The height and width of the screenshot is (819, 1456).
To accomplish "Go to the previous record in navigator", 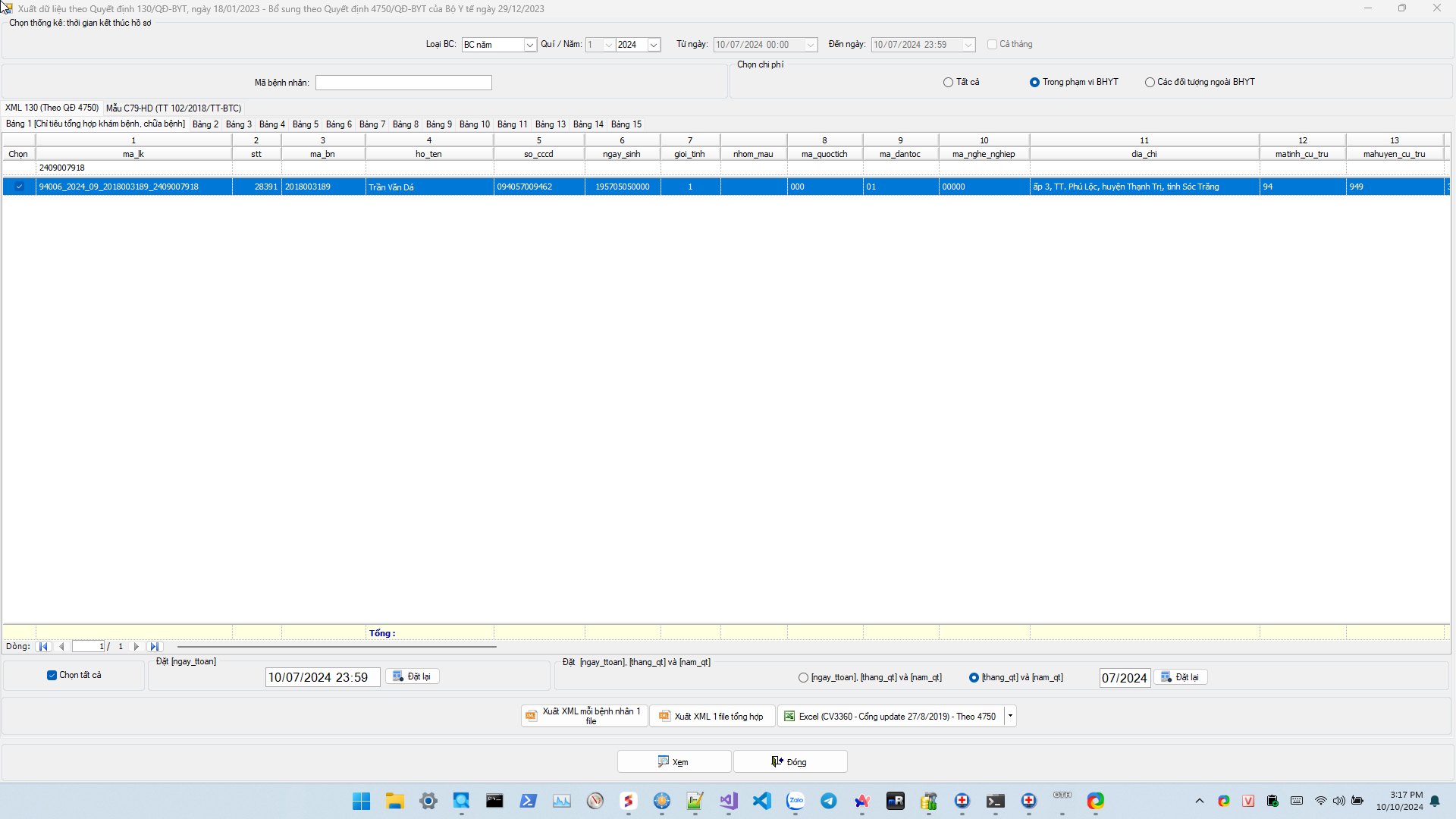I will coord(61,647).
